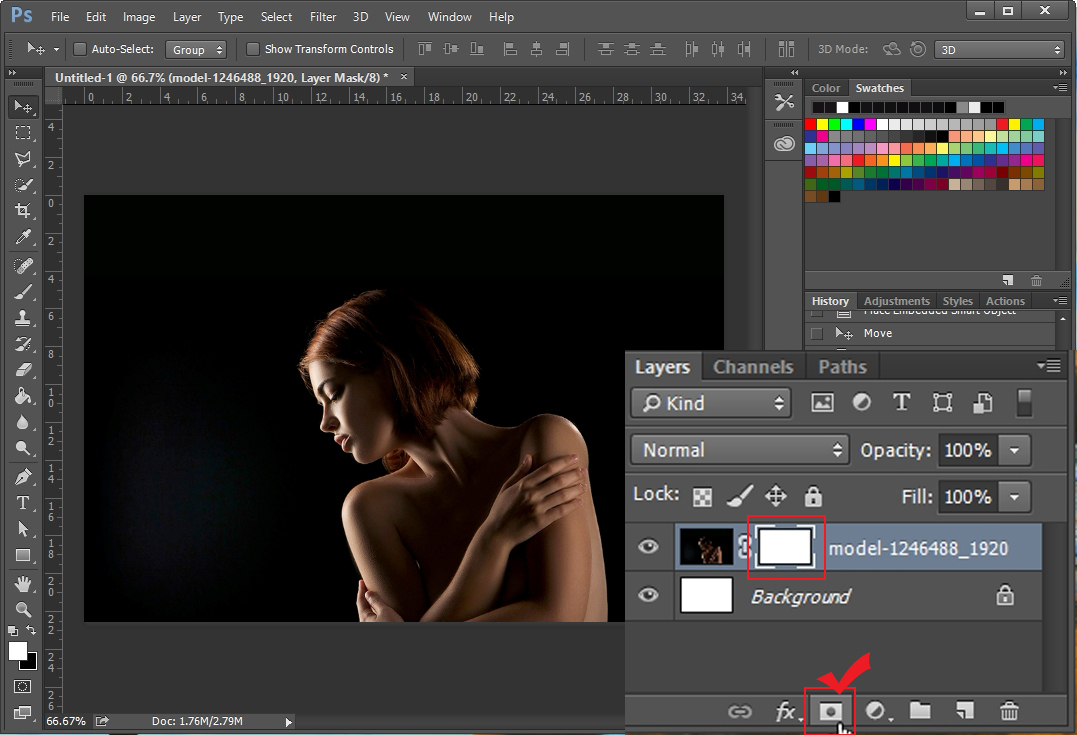Create a new layer group folder

coord(920,710)
